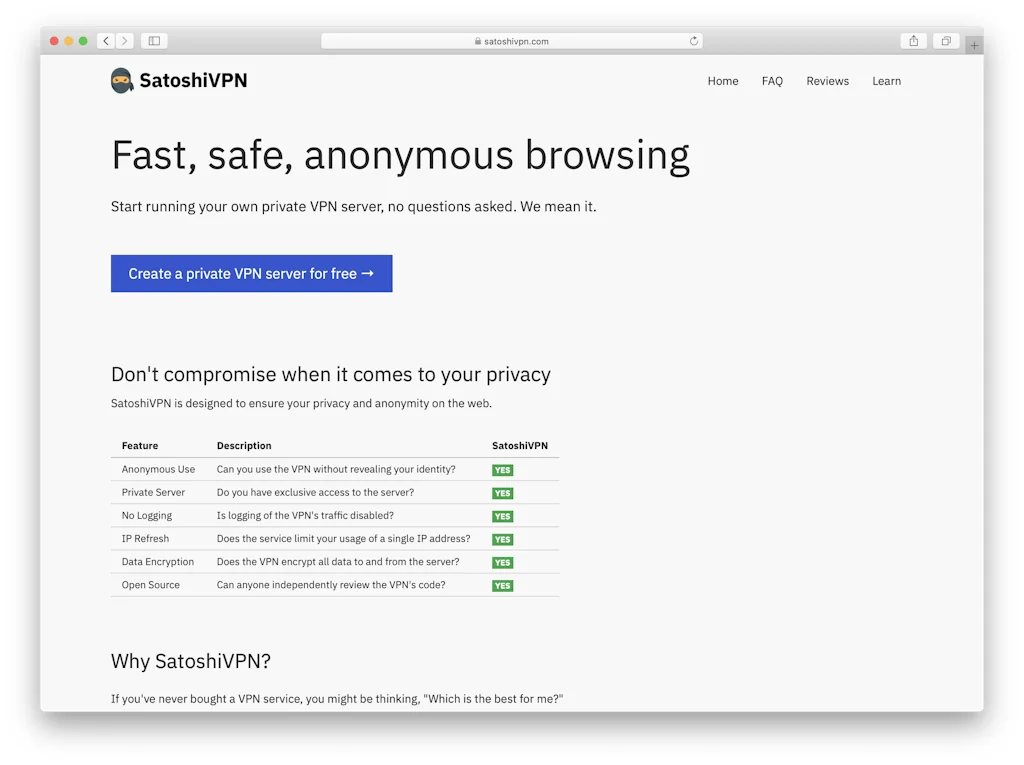This screenshot has width=1024, height=765.
Task: Click the SatoshiVPN ninja logo
Action: [x=121, y=80]
